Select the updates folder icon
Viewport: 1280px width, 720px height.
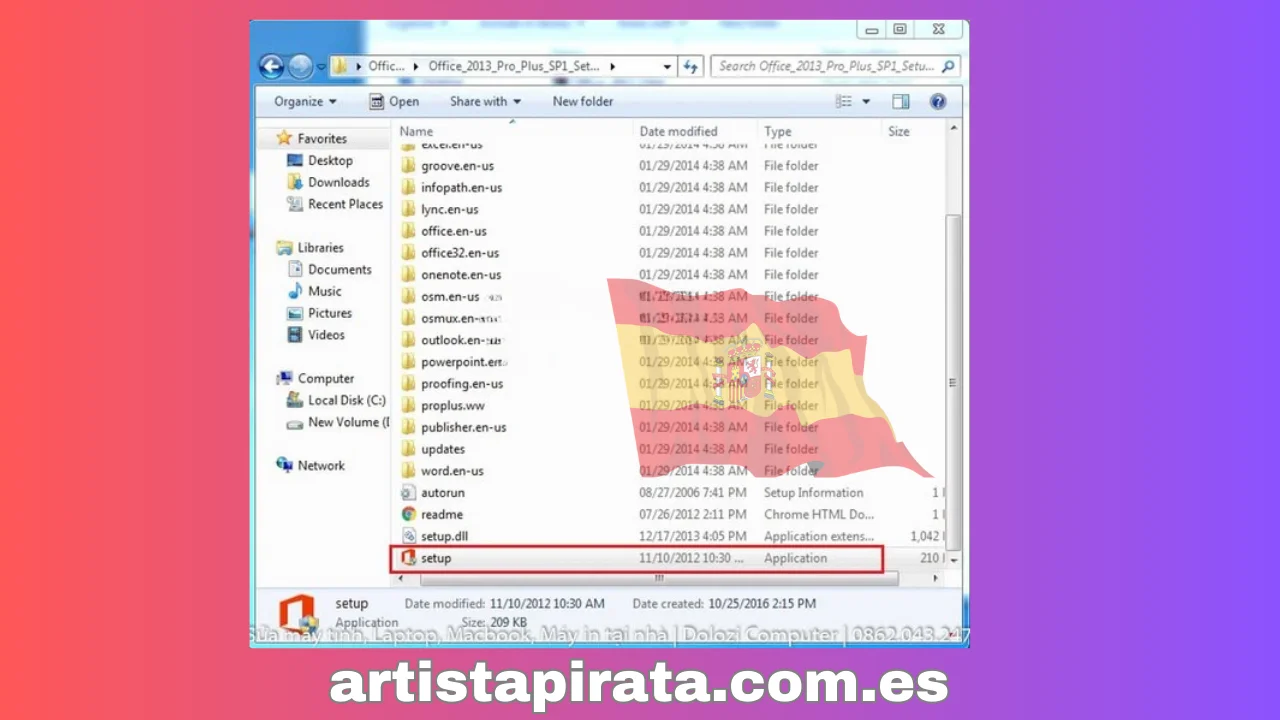tap(408, 449)
